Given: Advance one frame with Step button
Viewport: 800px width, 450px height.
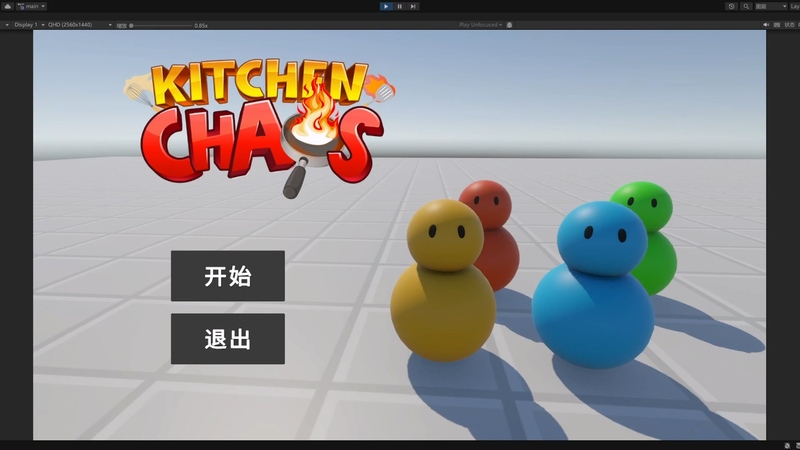Looking at the screenshot, I should point(413,6).
